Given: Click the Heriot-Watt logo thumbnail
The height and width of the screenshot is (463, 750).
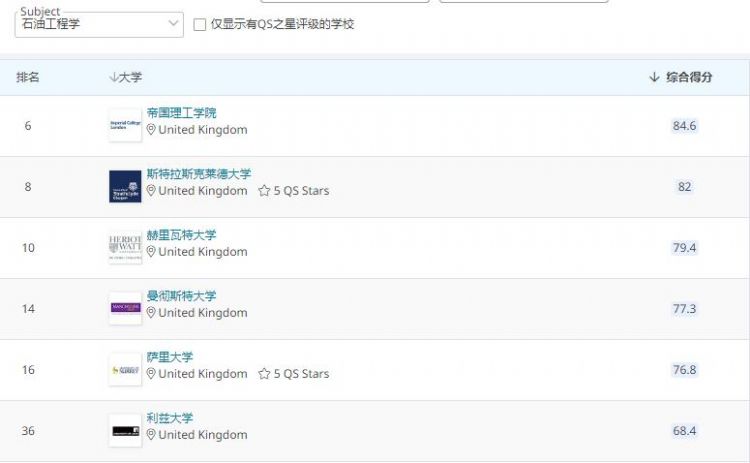Looking at the screenshot, I should point(125,247).
